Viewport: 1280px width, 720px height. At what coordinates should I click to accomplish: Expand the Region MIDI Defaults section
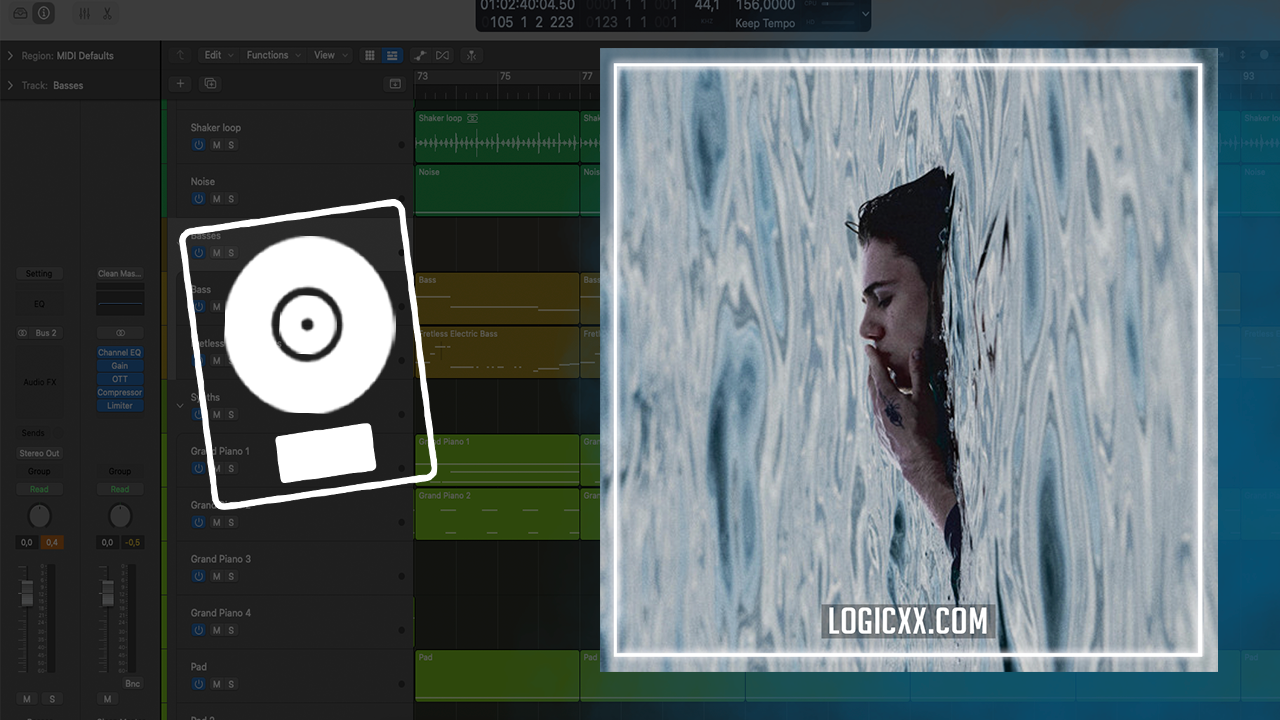[x=11, y=56]
